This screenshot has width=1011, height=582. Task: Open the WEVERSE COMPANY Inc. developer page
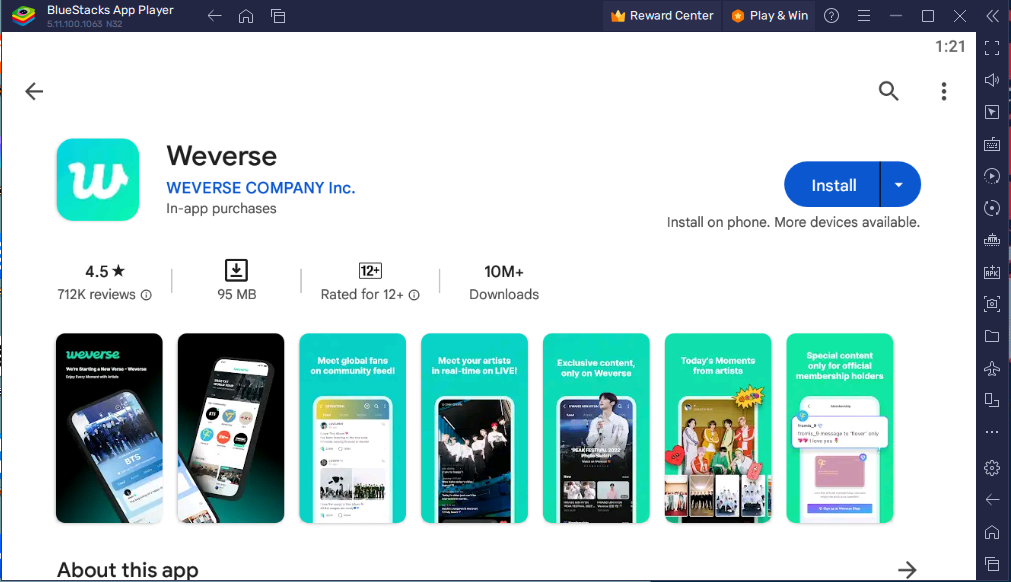tap(260, 188)
